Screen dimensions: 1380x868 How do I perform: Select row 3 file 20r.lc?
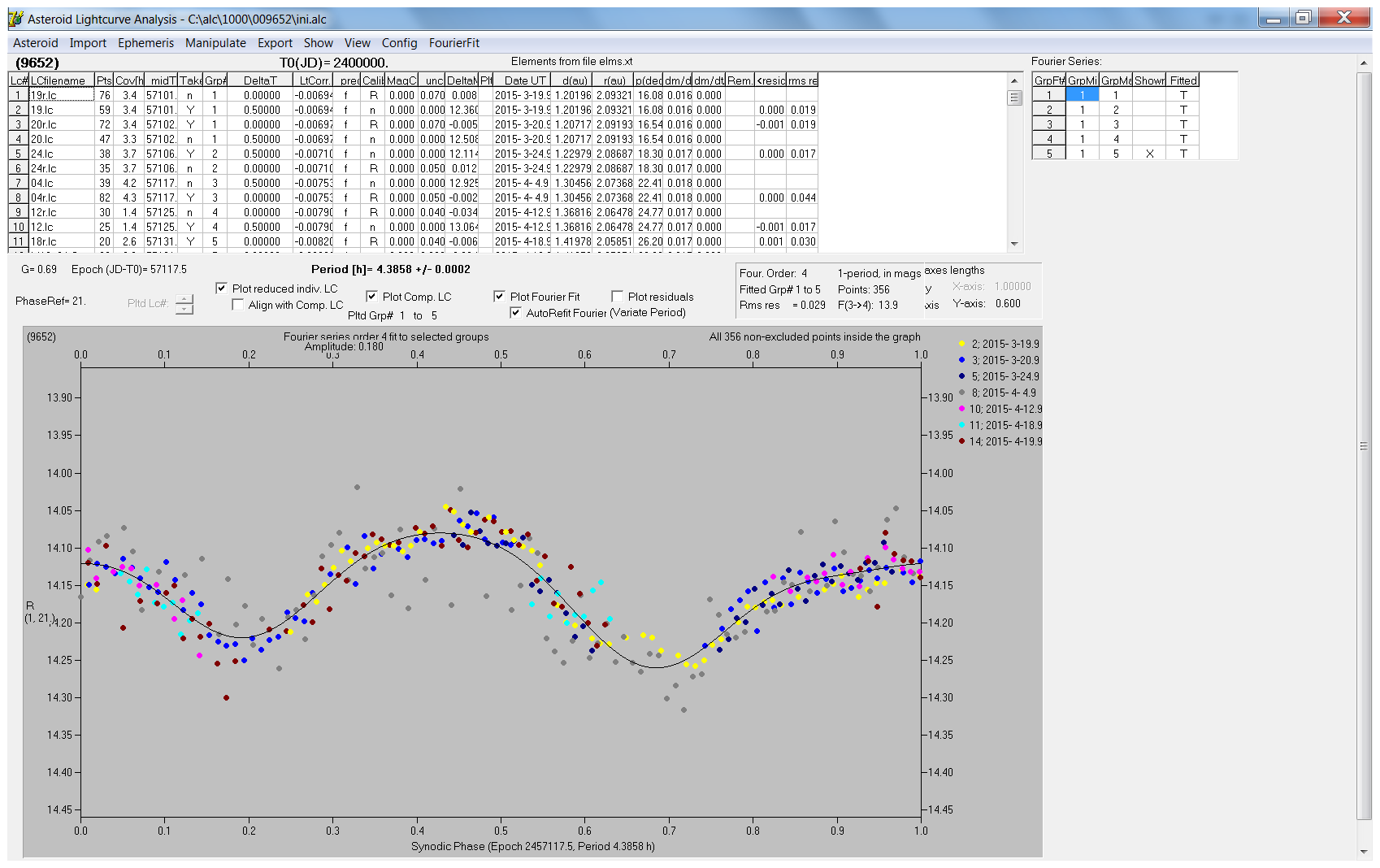(61, 124)
